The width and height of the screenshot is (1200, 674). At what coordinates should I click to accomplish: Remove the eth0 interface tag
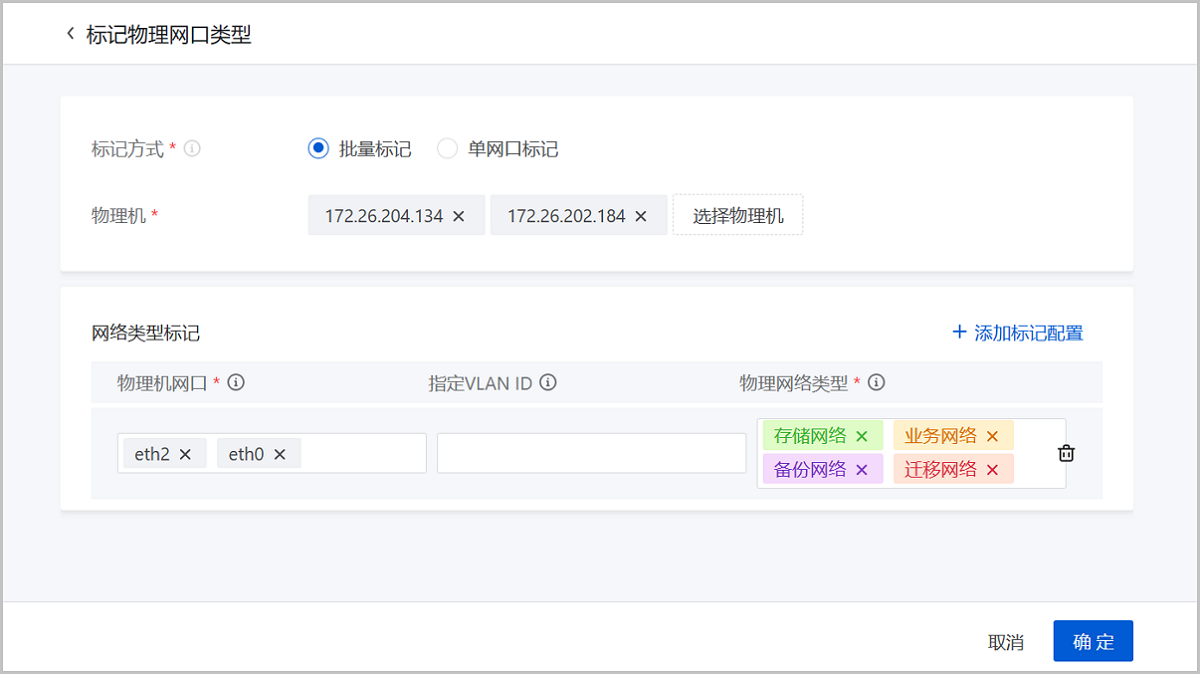pyautogui.click(x=280, y=454)
